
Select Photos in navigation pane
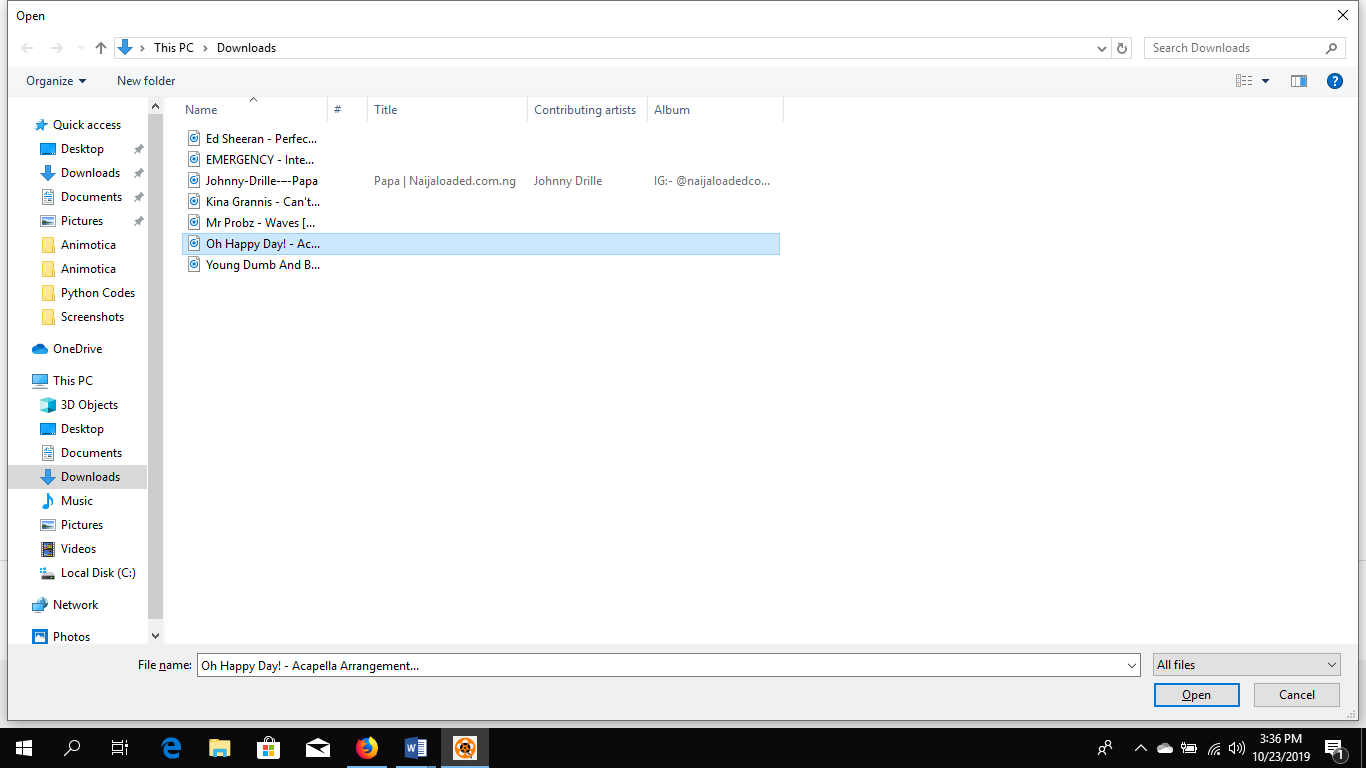[71, 637]
